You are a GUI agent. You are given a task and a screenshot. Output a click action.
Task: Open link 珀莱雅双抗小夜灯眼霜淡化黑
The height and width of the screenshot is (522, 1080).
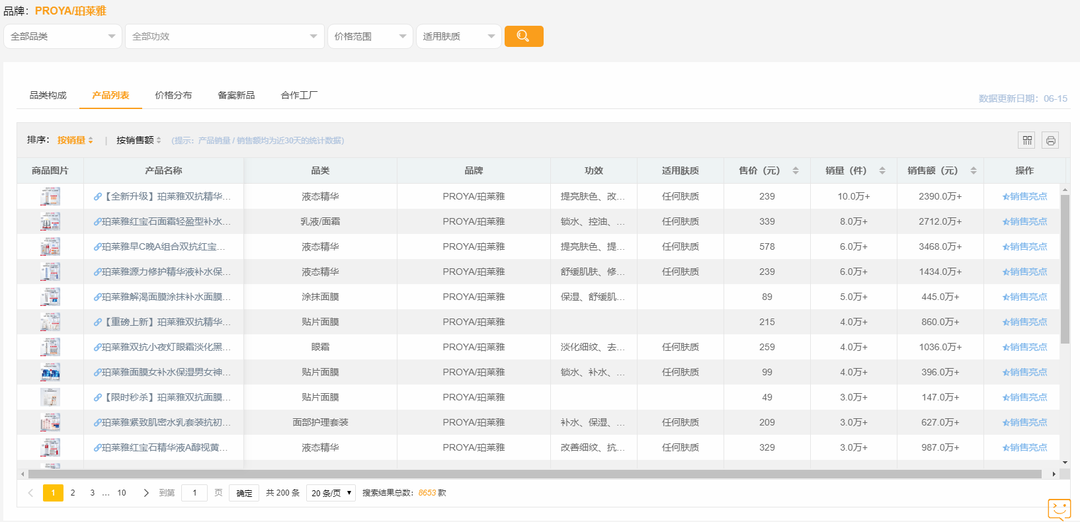pyautogui.click(x=163, y=347)
